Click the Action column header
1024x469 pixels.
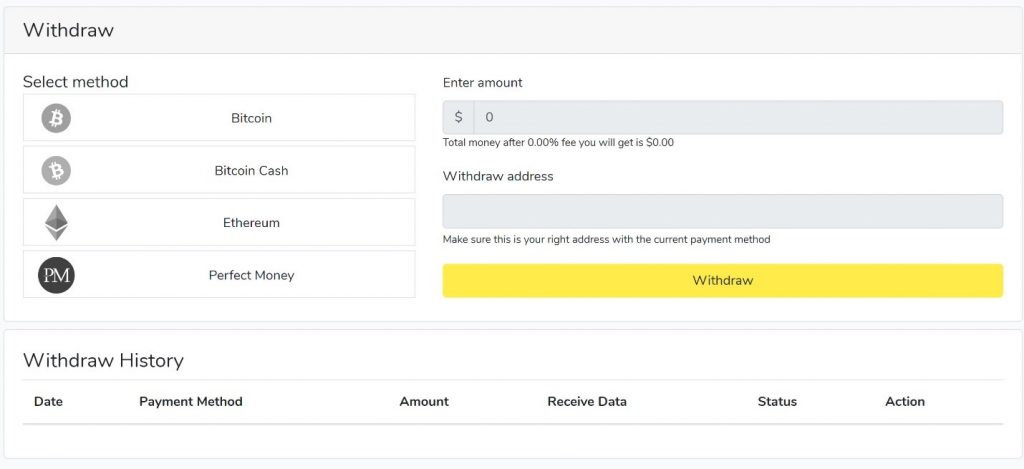[905, 402]
